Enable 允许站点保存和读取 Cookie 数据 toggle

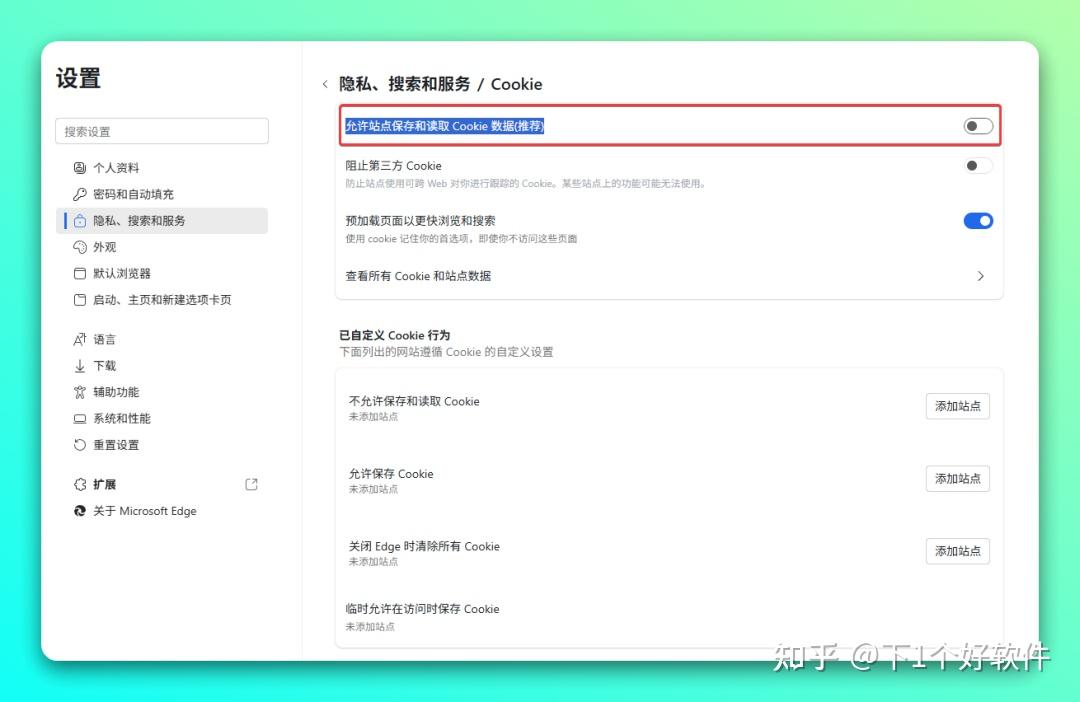pos(977,125)
